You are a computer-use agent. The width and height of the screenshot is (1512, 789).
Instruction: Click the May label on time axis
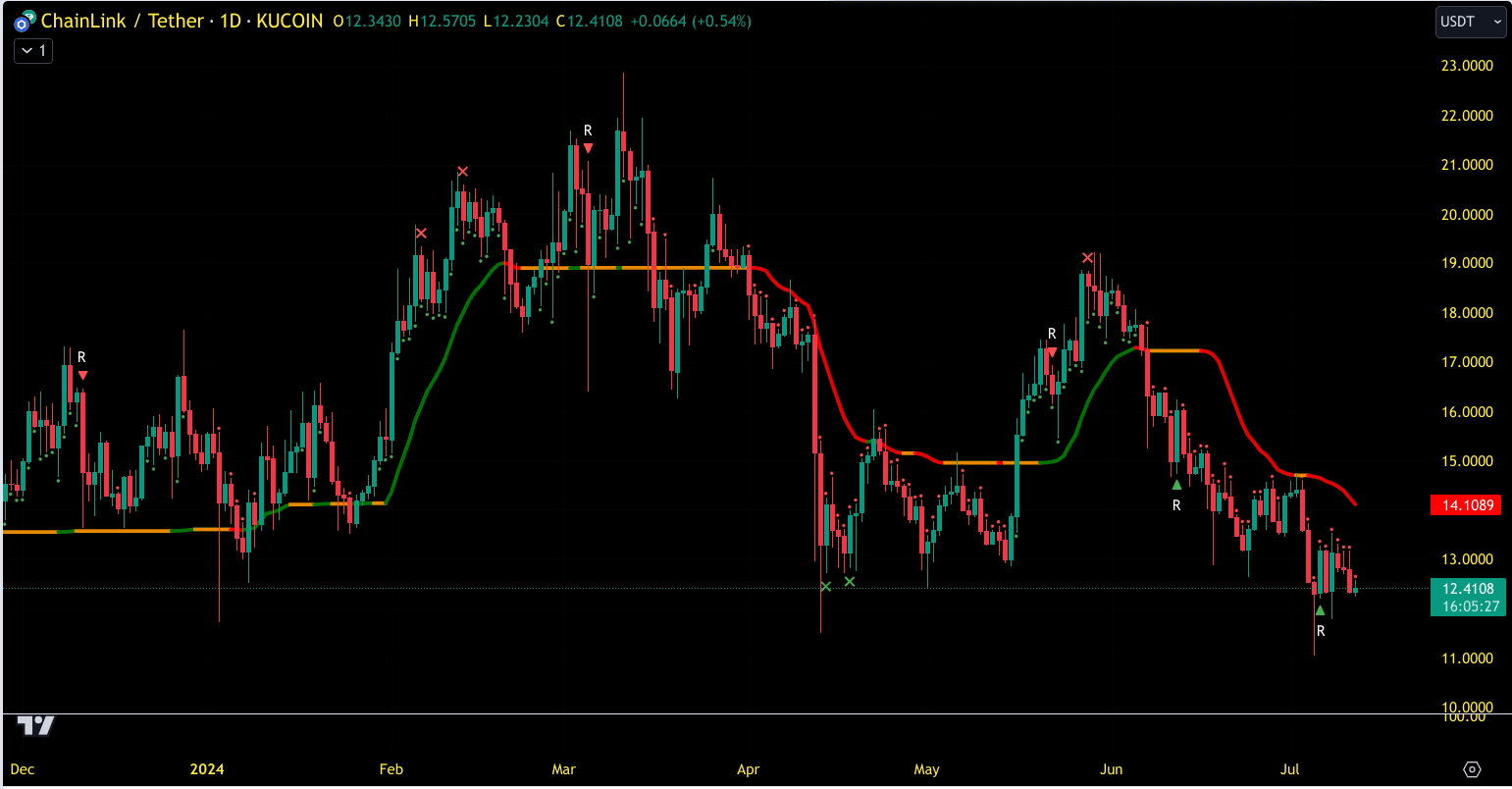click(926, 769)
